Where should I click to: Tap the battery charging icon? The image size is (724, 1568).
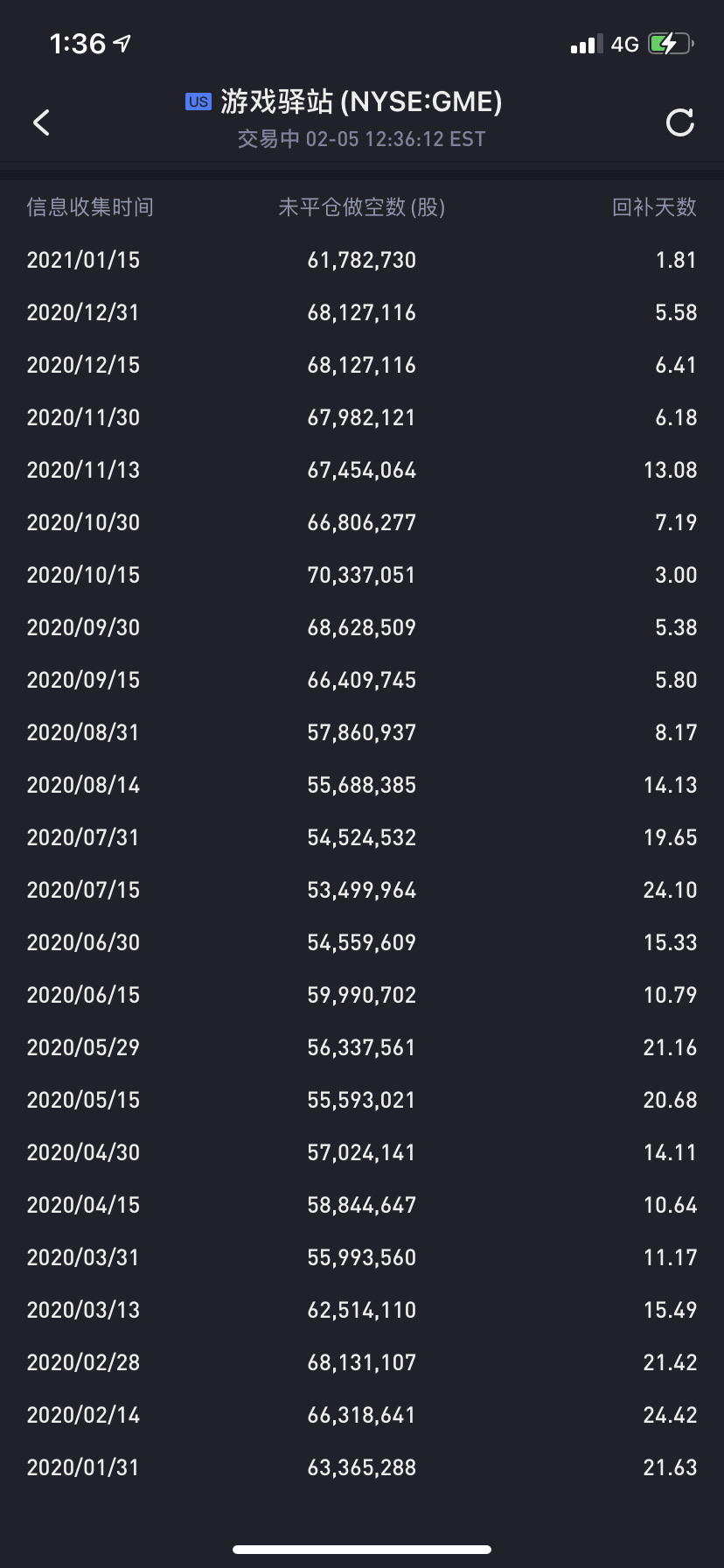click(670, 44)
